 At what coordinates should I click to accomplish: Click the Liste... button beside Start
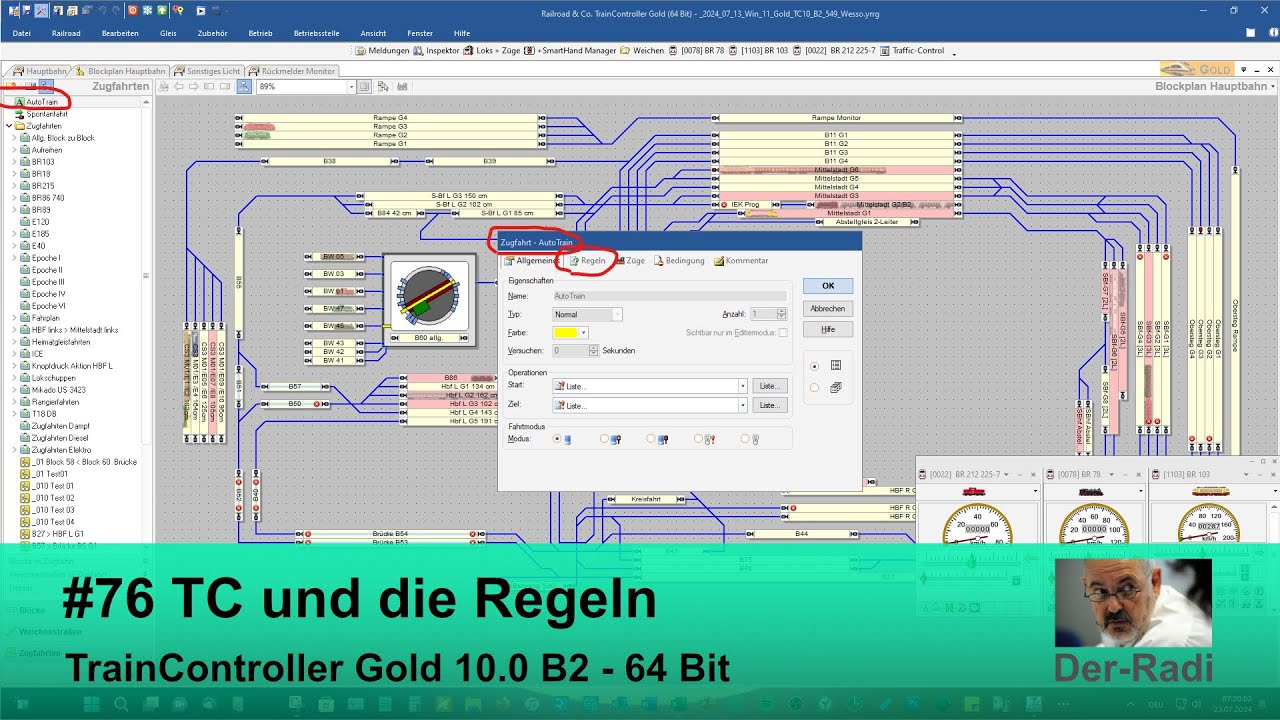tap(769, 386)
